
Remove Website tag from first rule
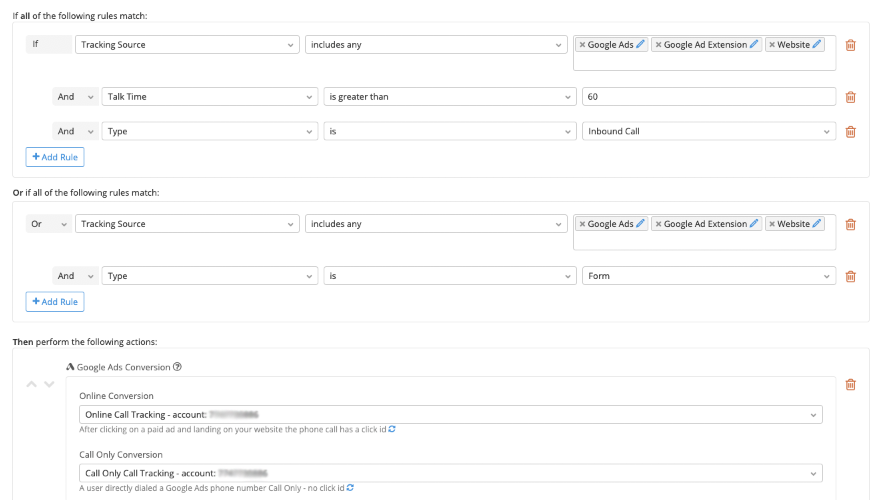point(772,45)
